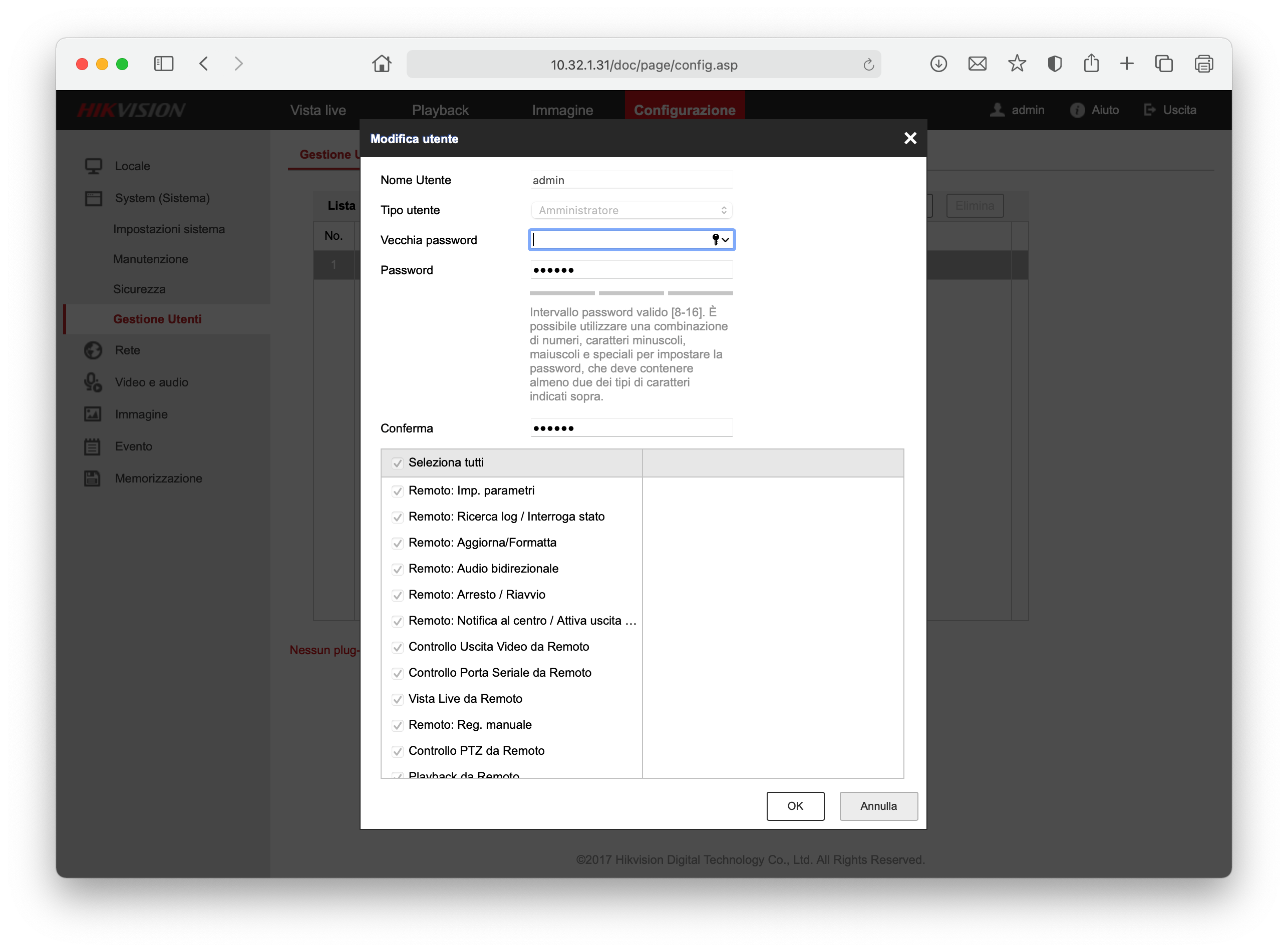Go back with the browser back arrow
The height and width of the screenshot is (952, 1288).
203,64
